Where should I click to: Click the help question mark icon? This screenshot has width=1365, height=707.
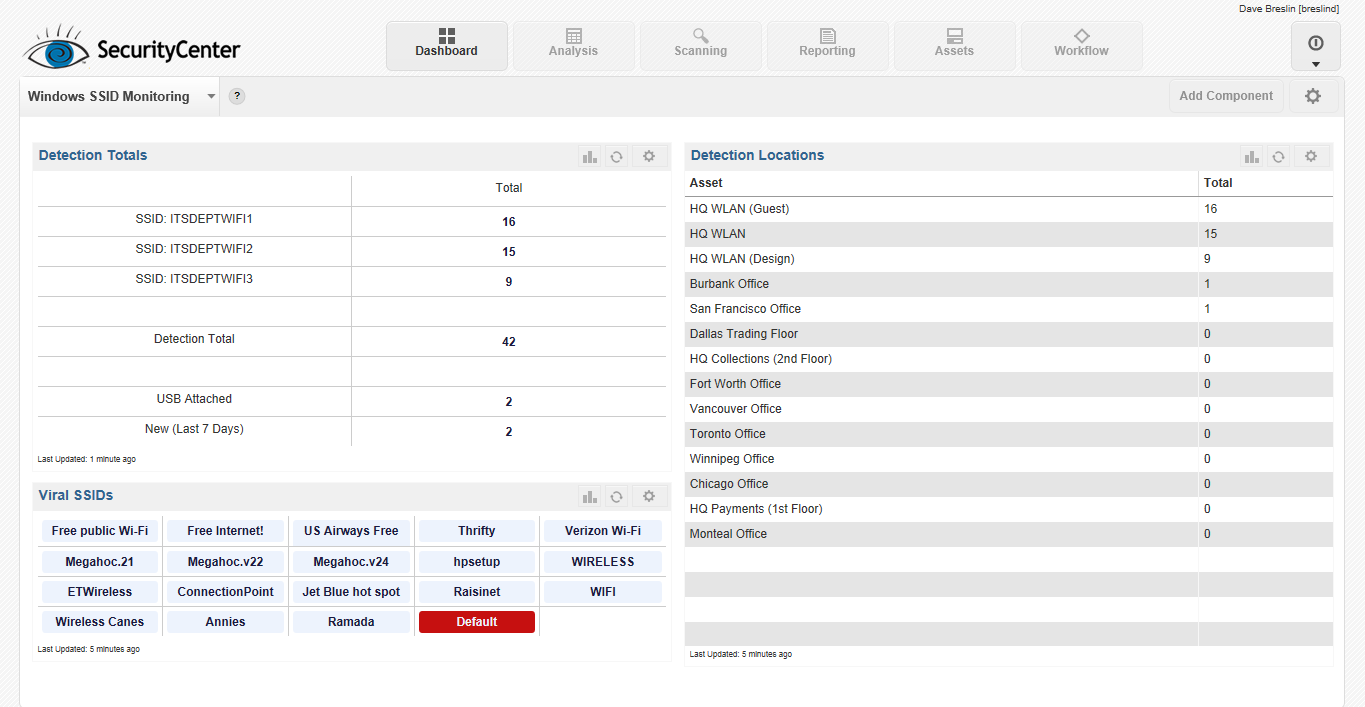(237, 97)
